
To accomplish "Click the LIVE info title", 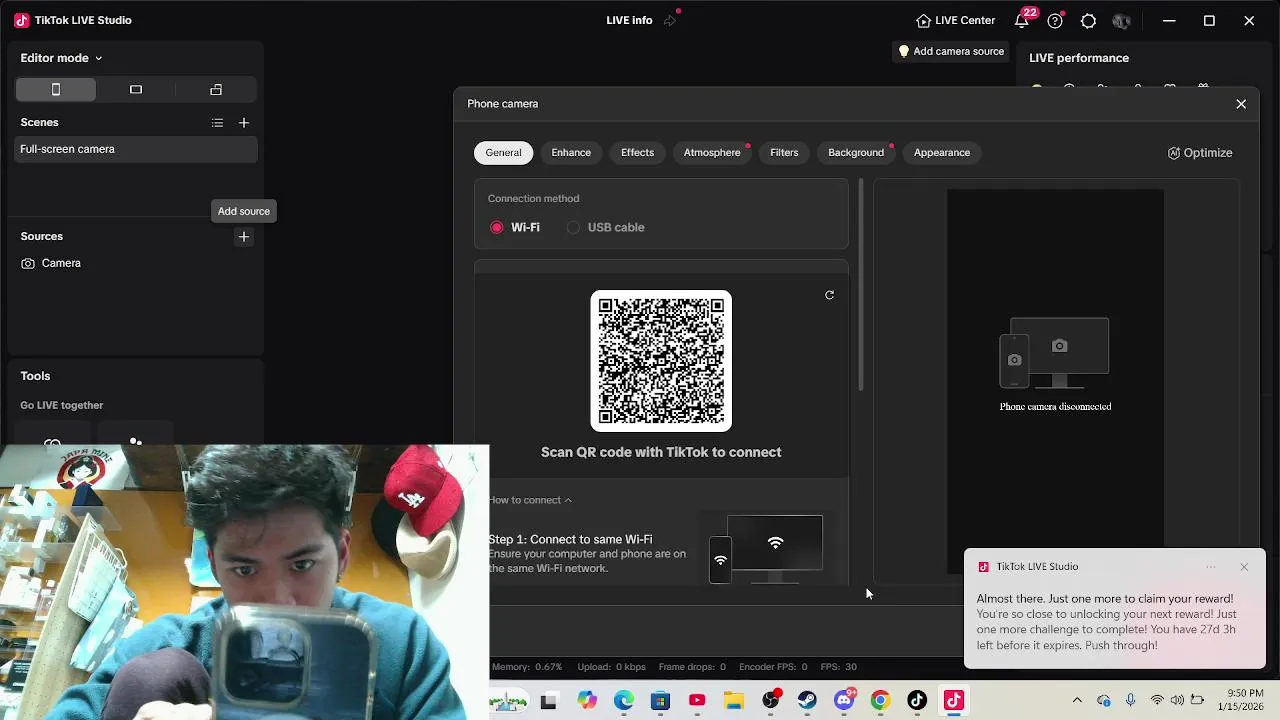I will [x=629, y=20].
